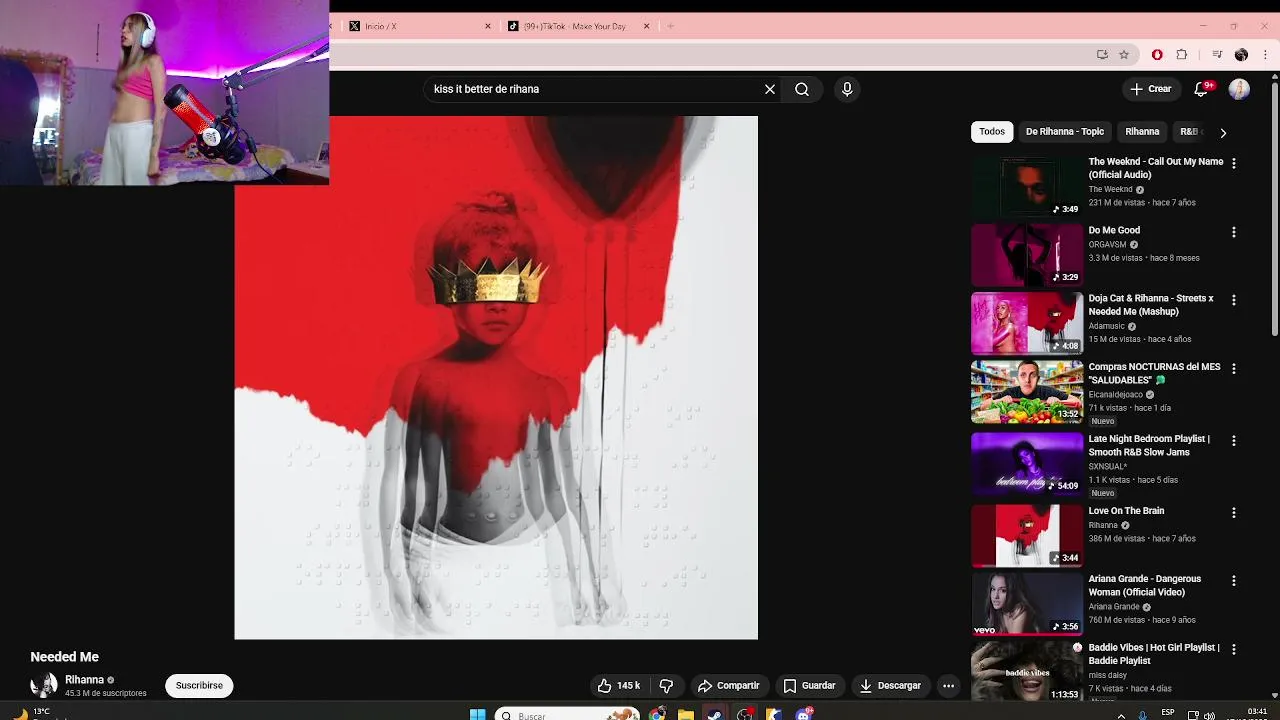Screen dimensions: 1280x720
Task: Open Rihanna channel avatar
Action: point(43,685)
